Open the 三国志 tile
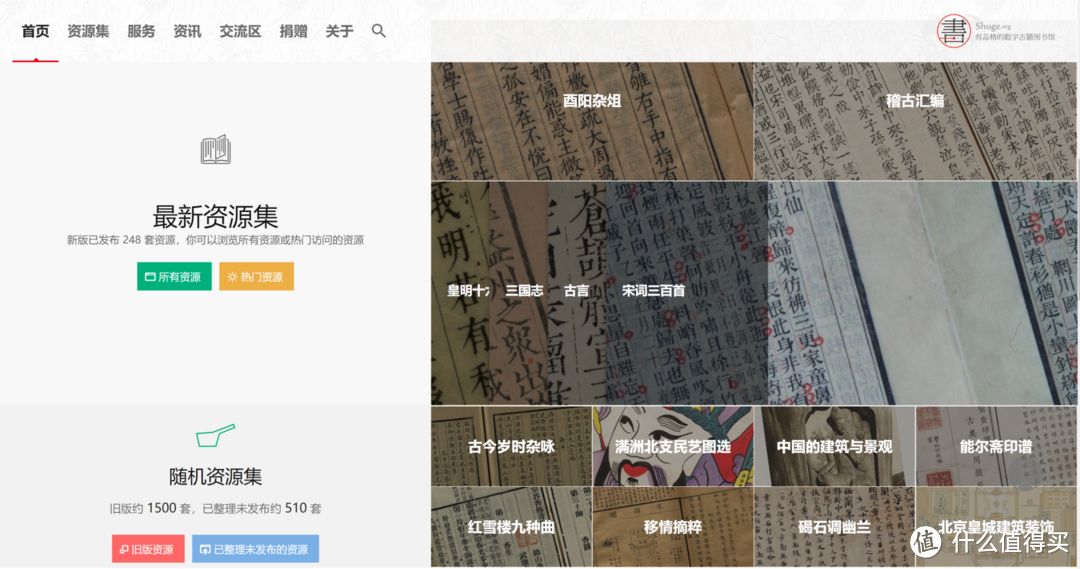 click(x=518, y=293)
